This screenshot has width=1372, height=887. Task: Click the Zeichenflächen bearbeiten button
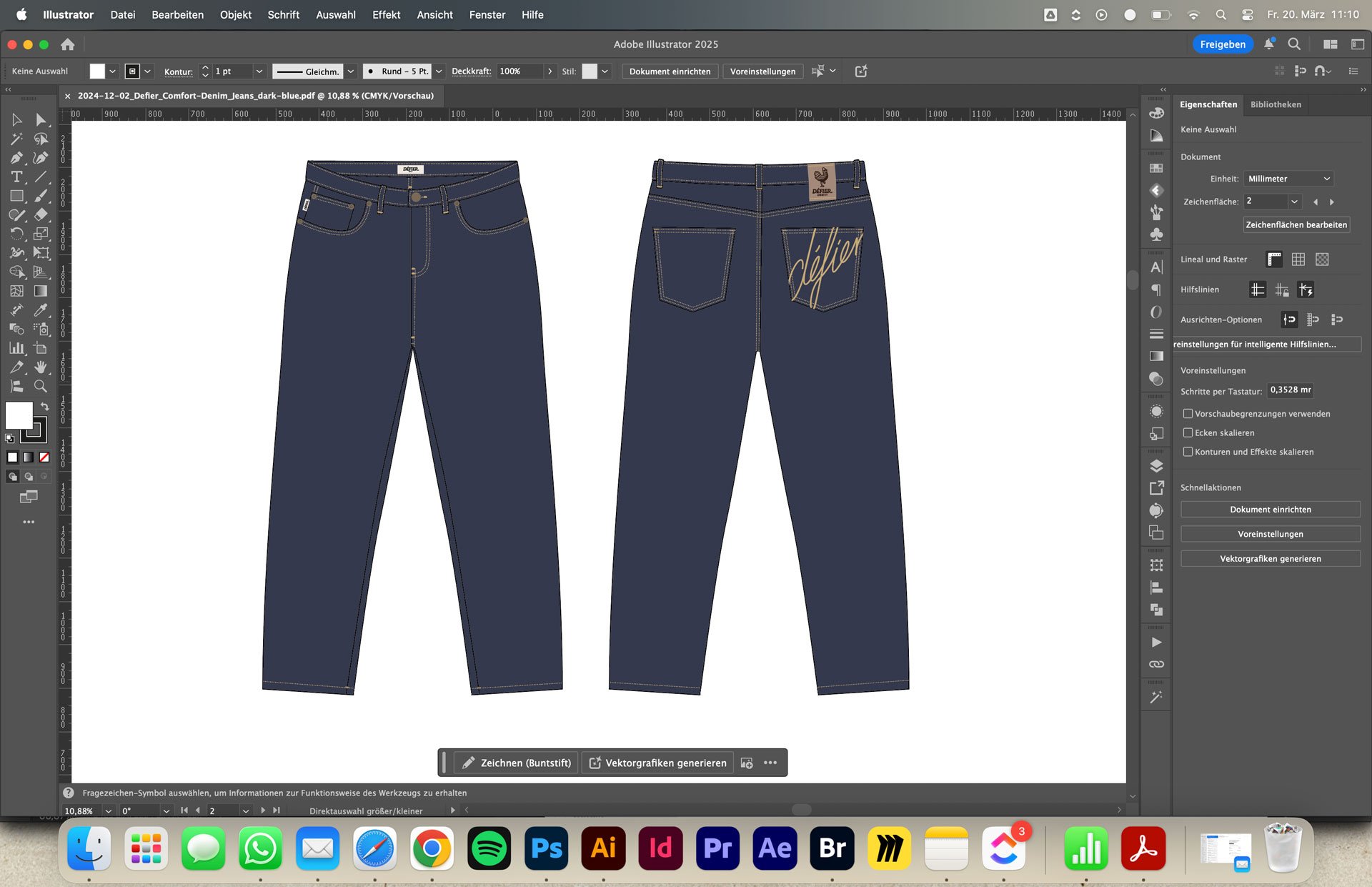[x=1296, y=224]
